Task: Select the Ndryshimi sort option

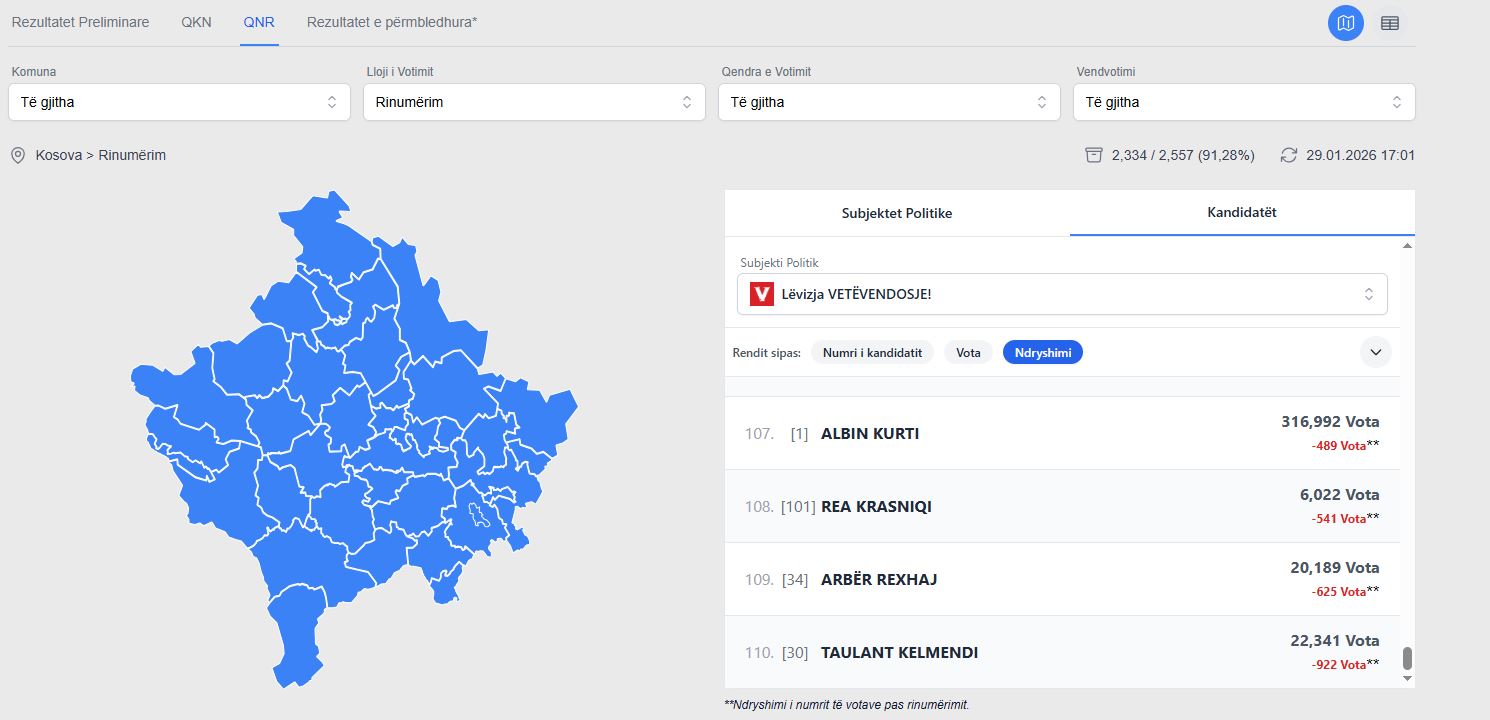Action: 1042,352
